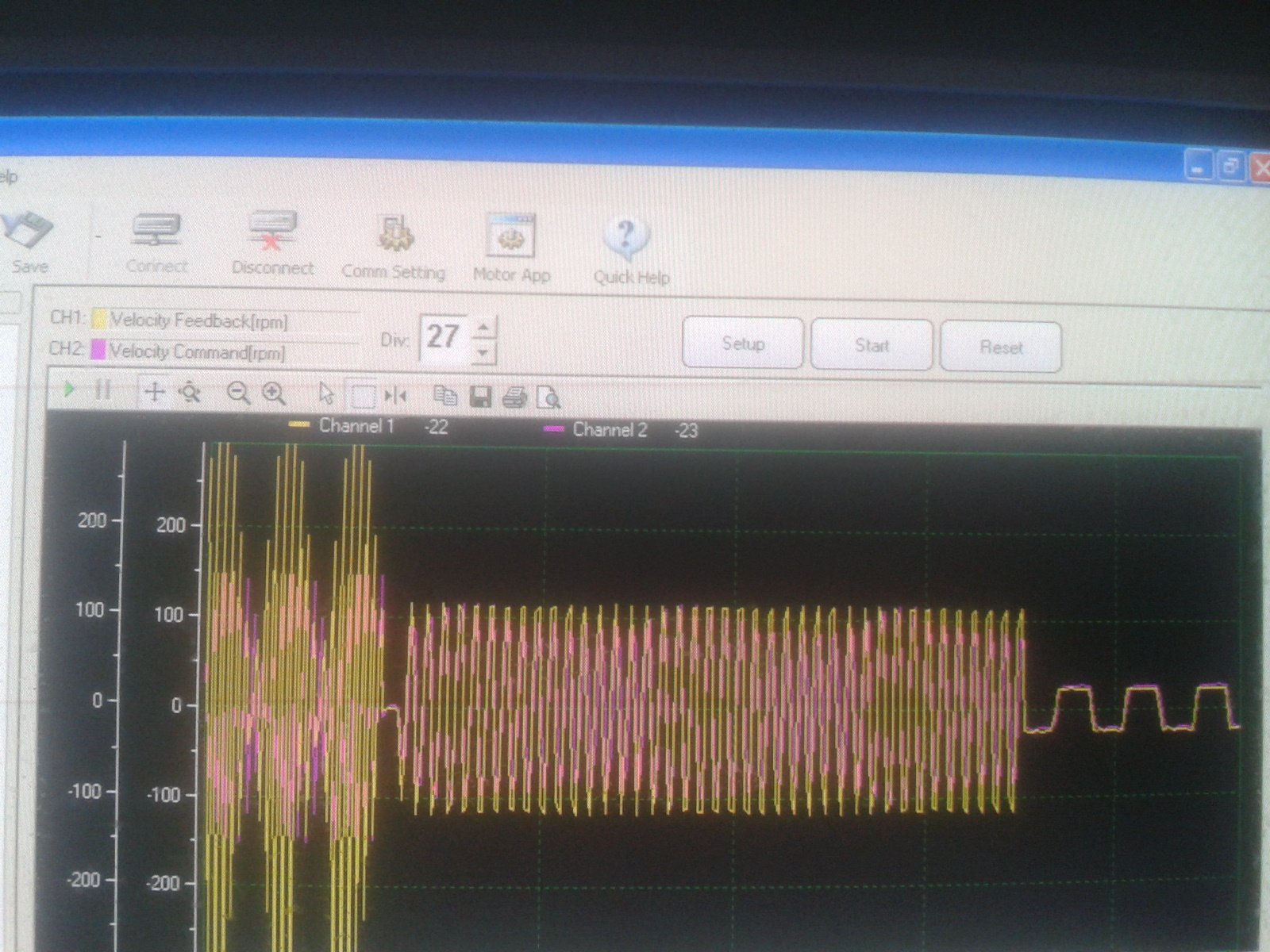Open the CH2 Velocity Command signal selector
The image size is (1270, 952).
point(235,351)
